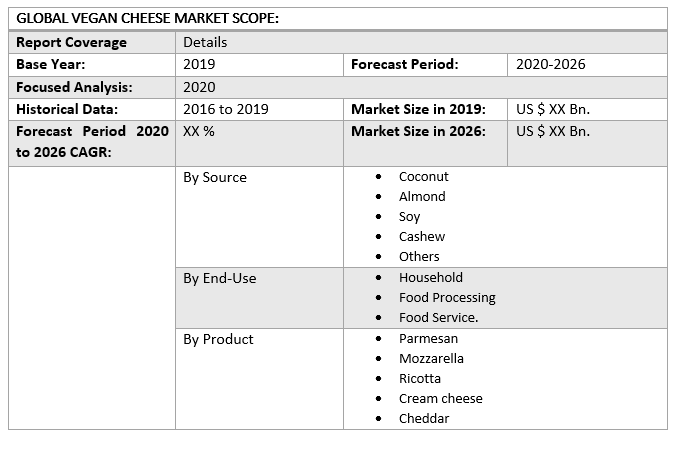Click the Mozzarella bullet item
The image size is (682, 451).
click(431, 359)
